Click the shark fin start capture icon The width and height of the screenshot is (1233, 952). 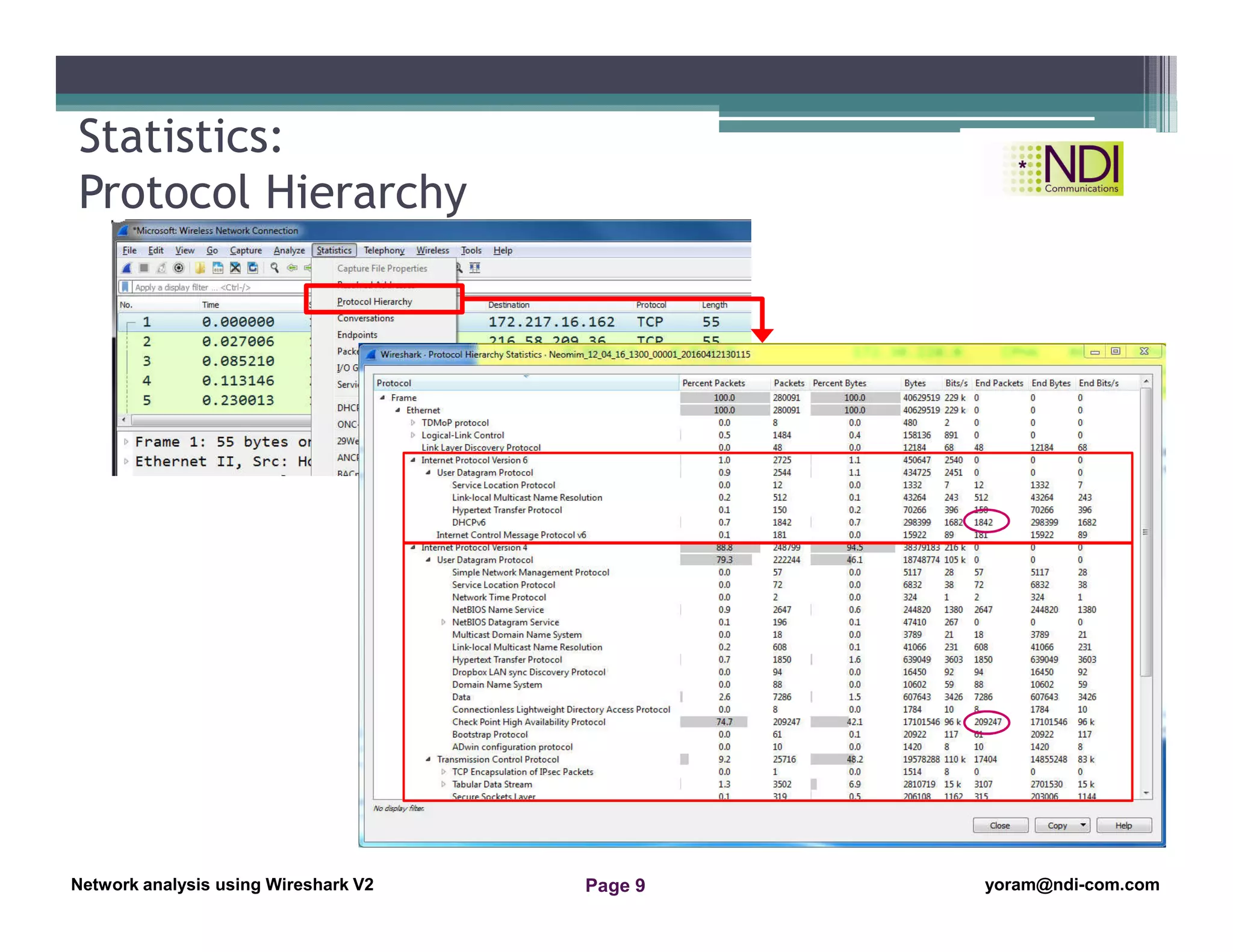[127, 268]
